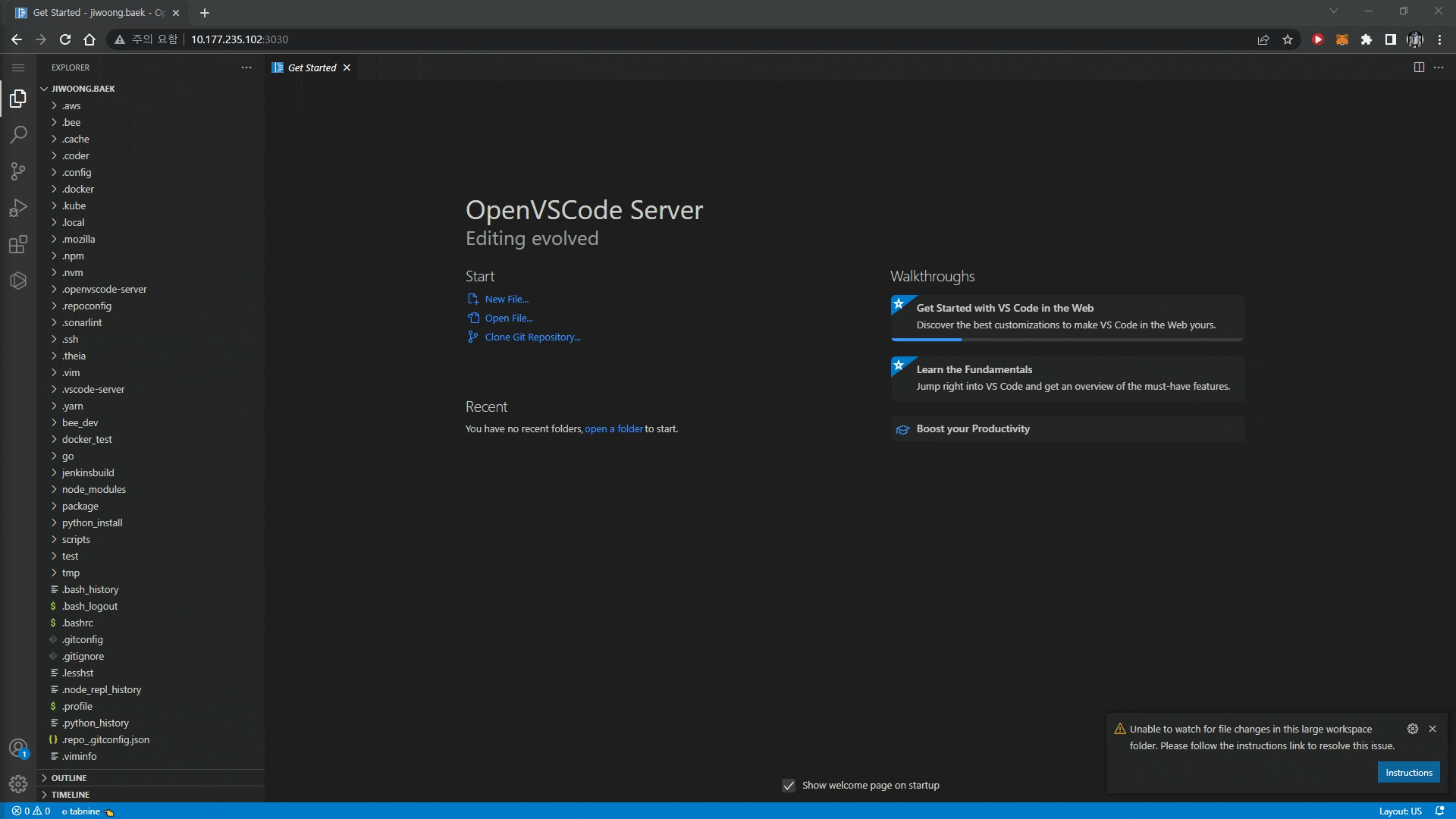This screenshot has width=1456, height=819.
Task: Click the open a folder link
Action: tap(613, 429)
